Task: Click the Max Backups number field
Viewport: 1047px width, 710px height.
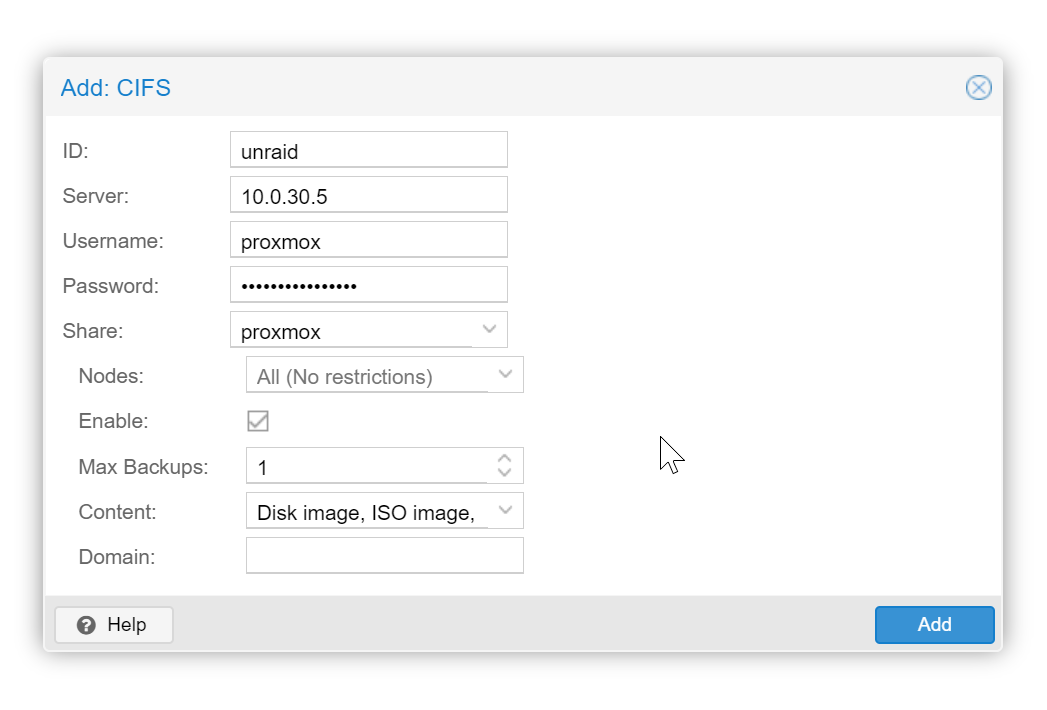Action: tap(367, 466)
